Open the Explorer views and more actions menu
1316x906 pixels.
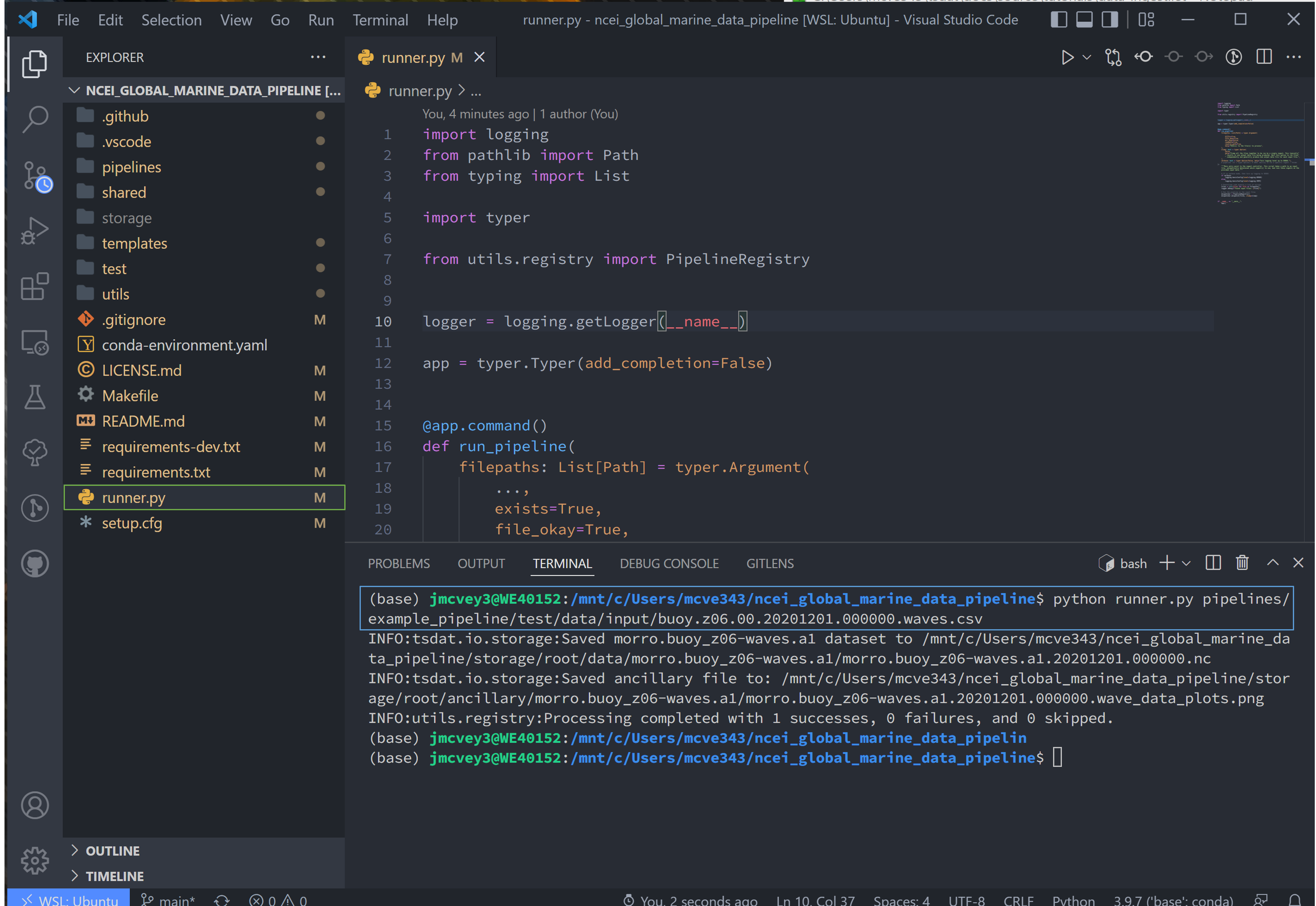coord(317,57)
